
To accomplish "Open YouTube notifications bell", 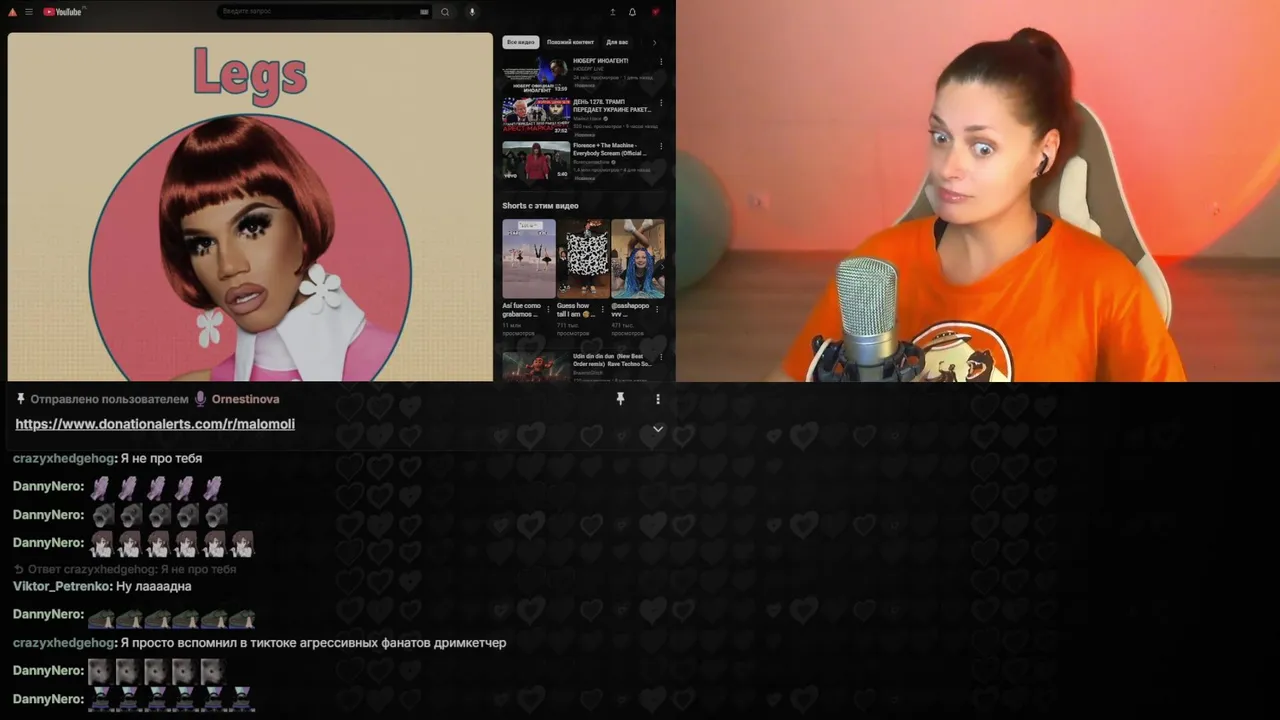I will (x=632, y=12).
